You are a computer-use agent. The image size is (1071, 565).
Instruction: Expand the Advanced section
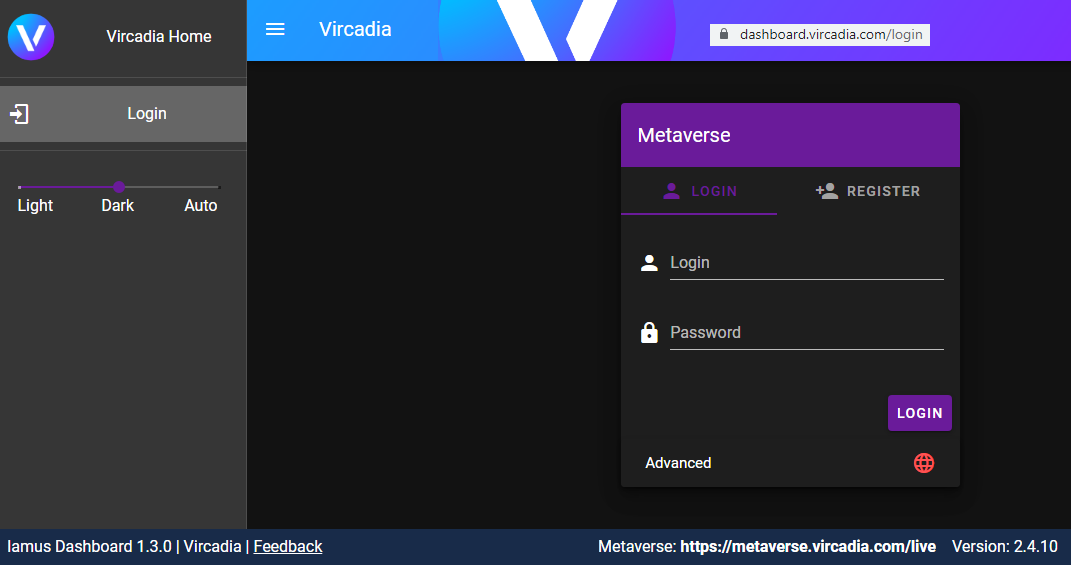pos(790,463)
